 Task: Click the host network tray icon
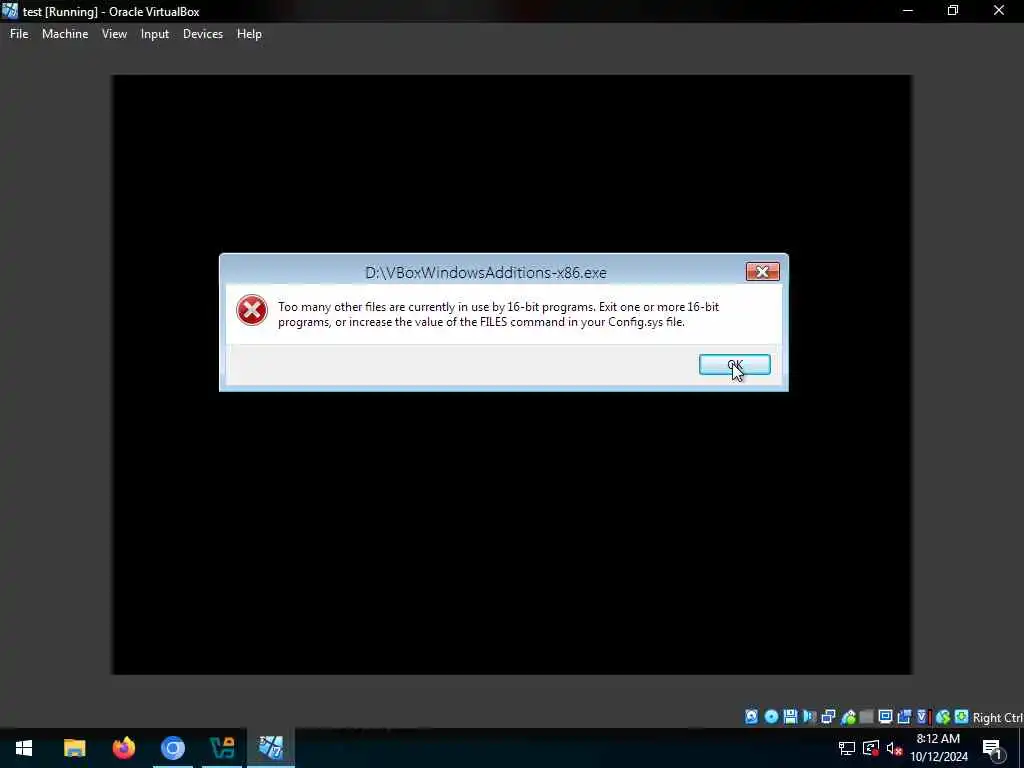[x=847, y=748]
